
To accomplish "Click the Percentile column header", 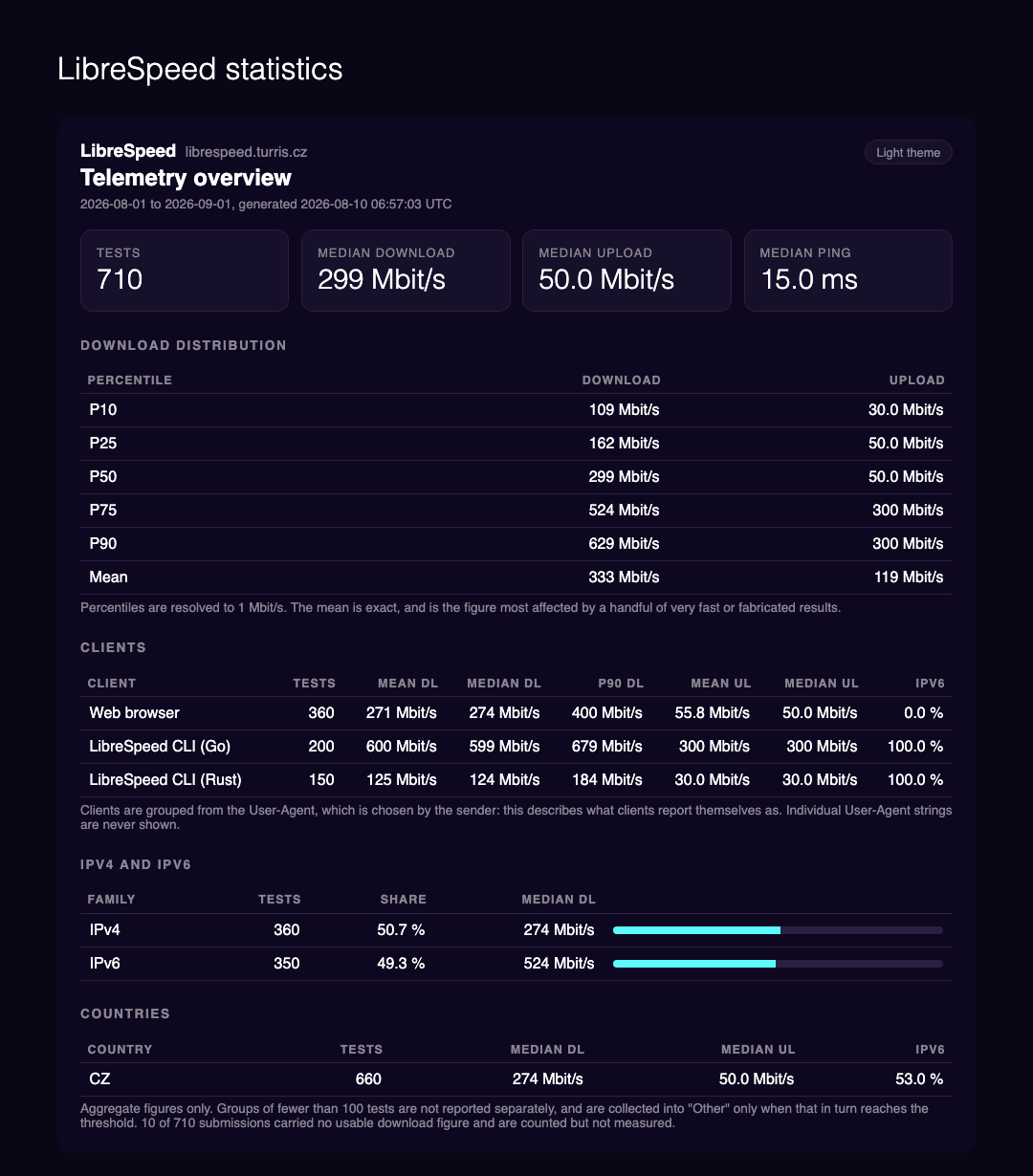I will [x=130, y=381].
